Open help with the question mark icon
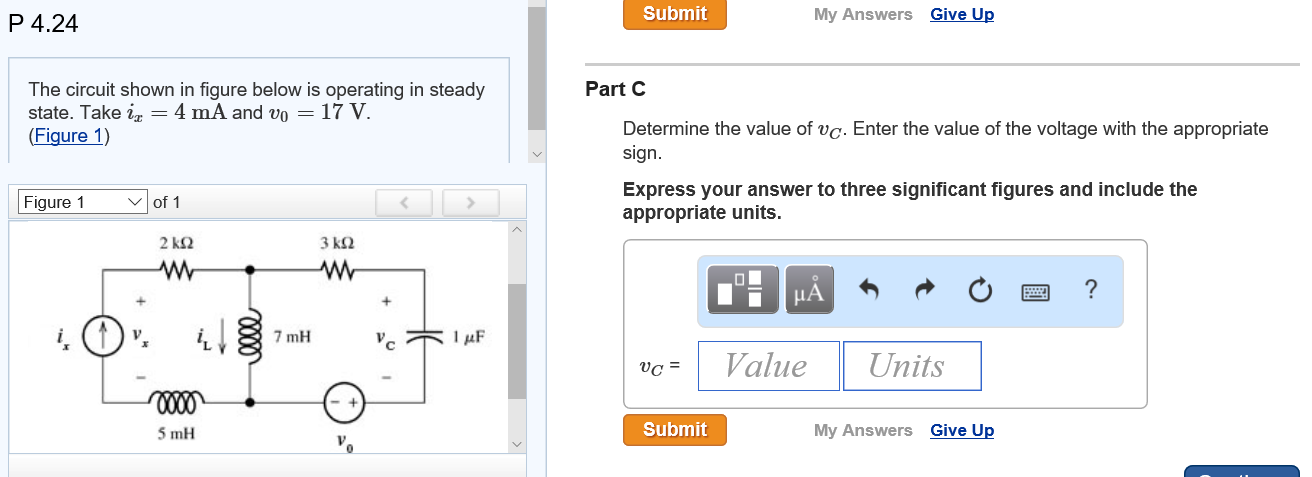 point(1090,290)
